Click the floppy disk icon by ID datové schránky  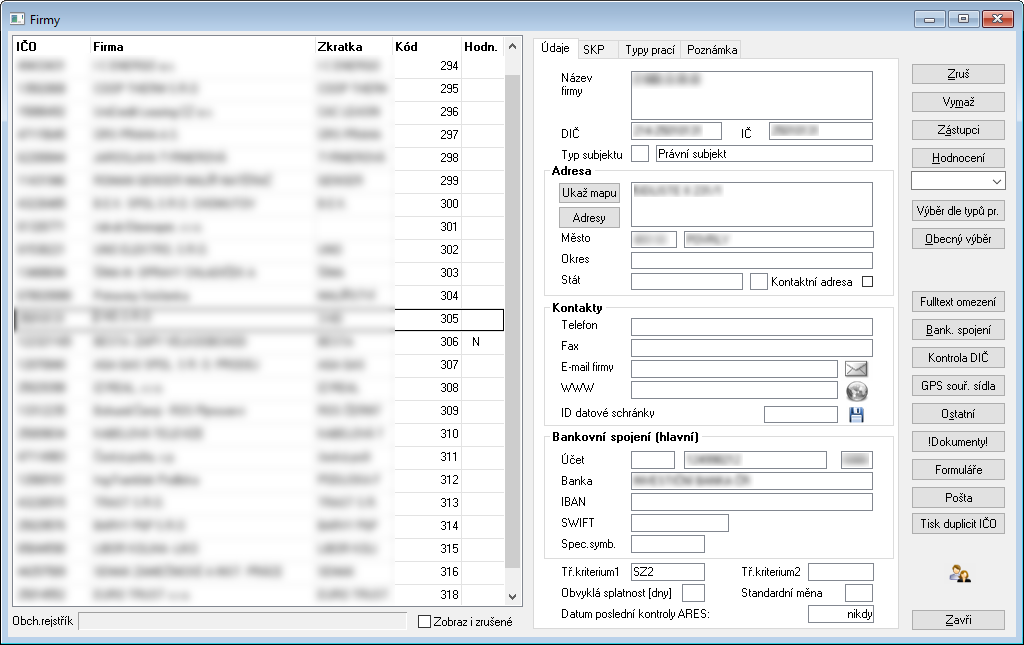[x=856, y=415]
